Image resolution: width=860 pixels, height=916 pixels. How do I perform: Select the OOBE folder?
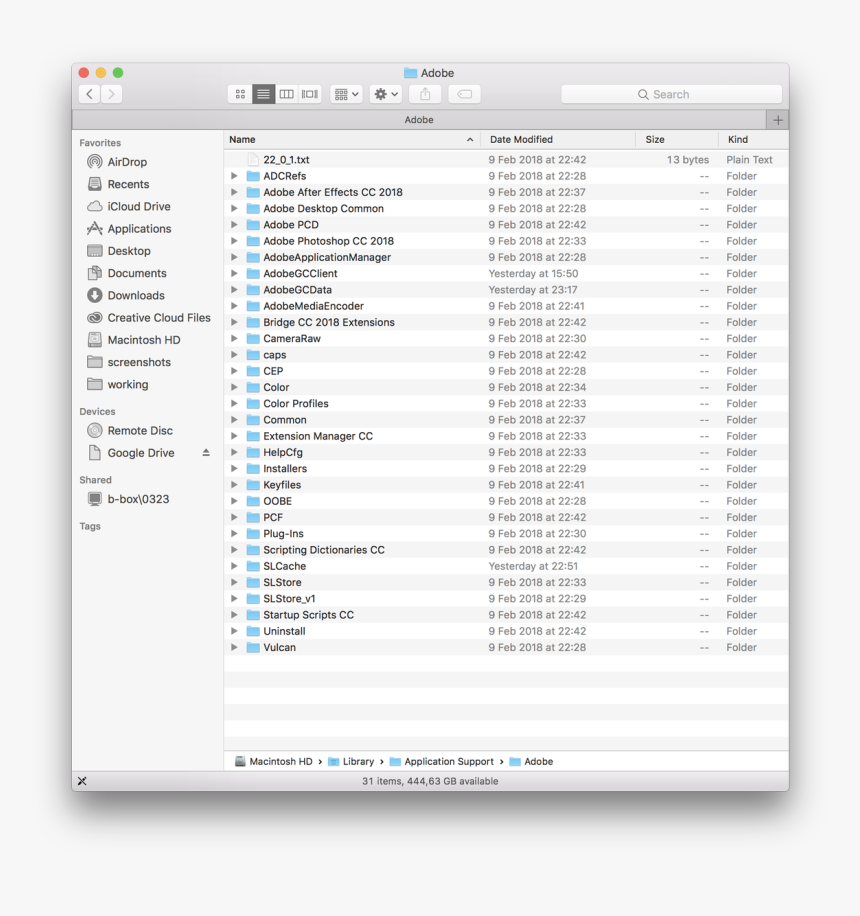coord(506,501)
